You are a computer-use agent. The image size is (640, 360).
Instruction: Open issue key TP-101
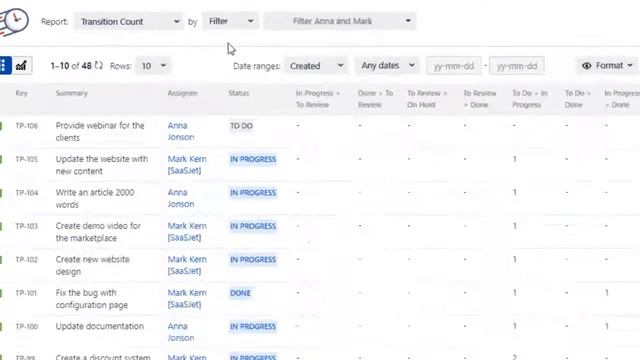coord(26,293)
